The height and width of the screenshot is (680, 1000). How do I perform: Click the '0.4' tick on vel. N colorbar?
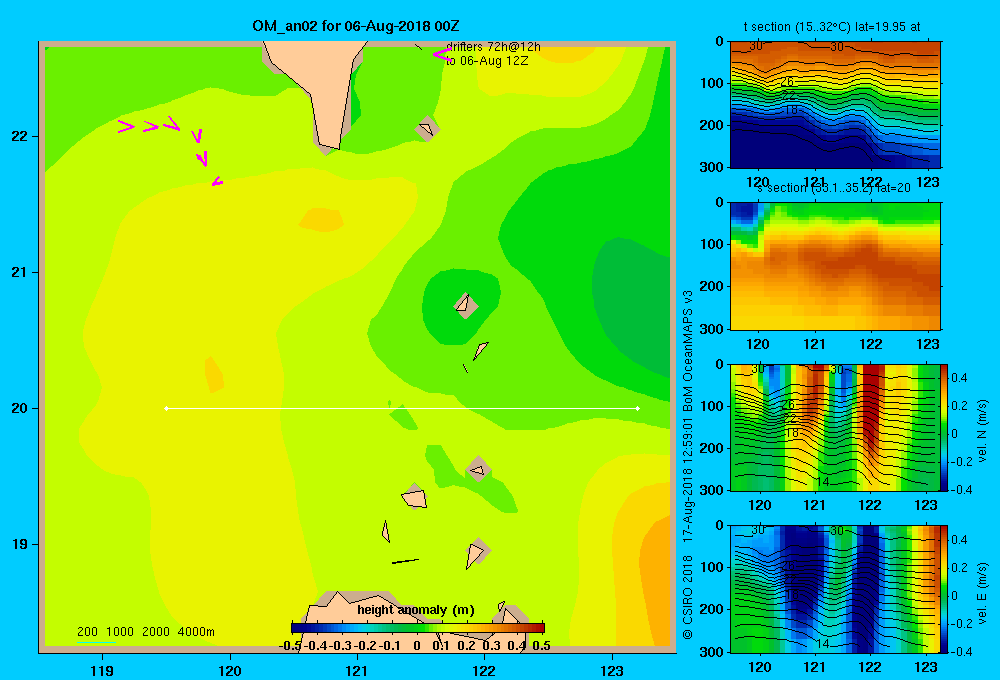click(959, 378)
